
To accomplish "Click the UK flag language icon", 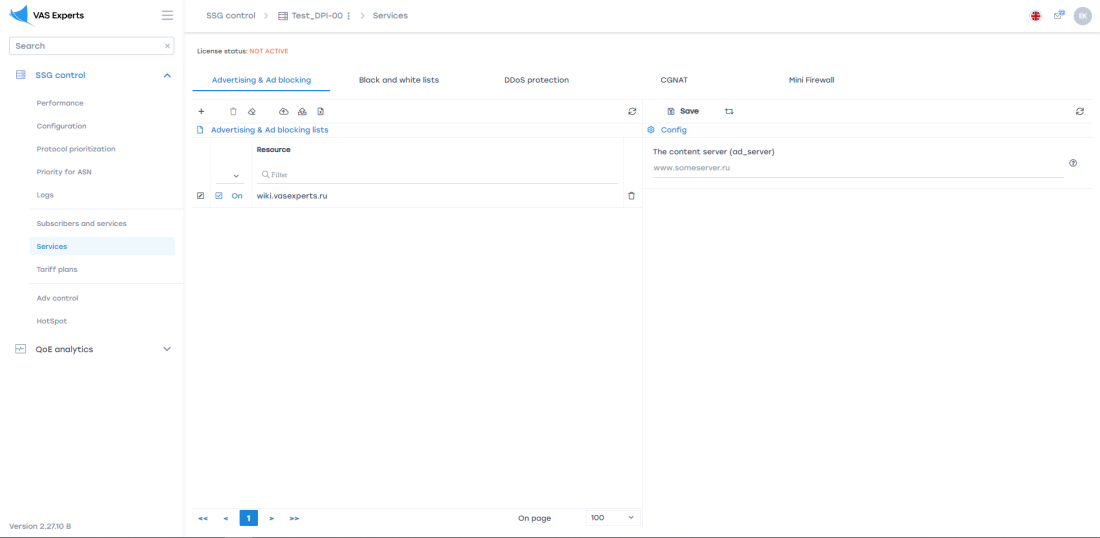I will [x=1036, y=16].
